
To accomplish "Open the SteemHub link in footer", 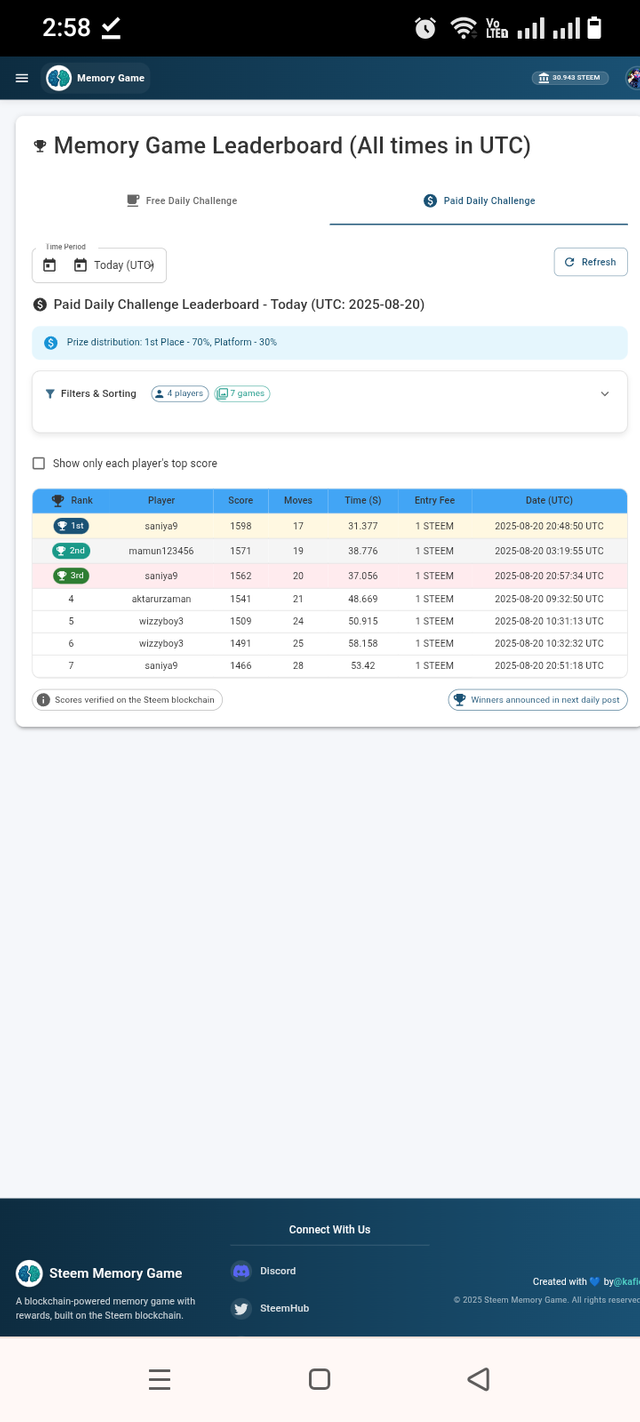I will tap(284, 1308).
